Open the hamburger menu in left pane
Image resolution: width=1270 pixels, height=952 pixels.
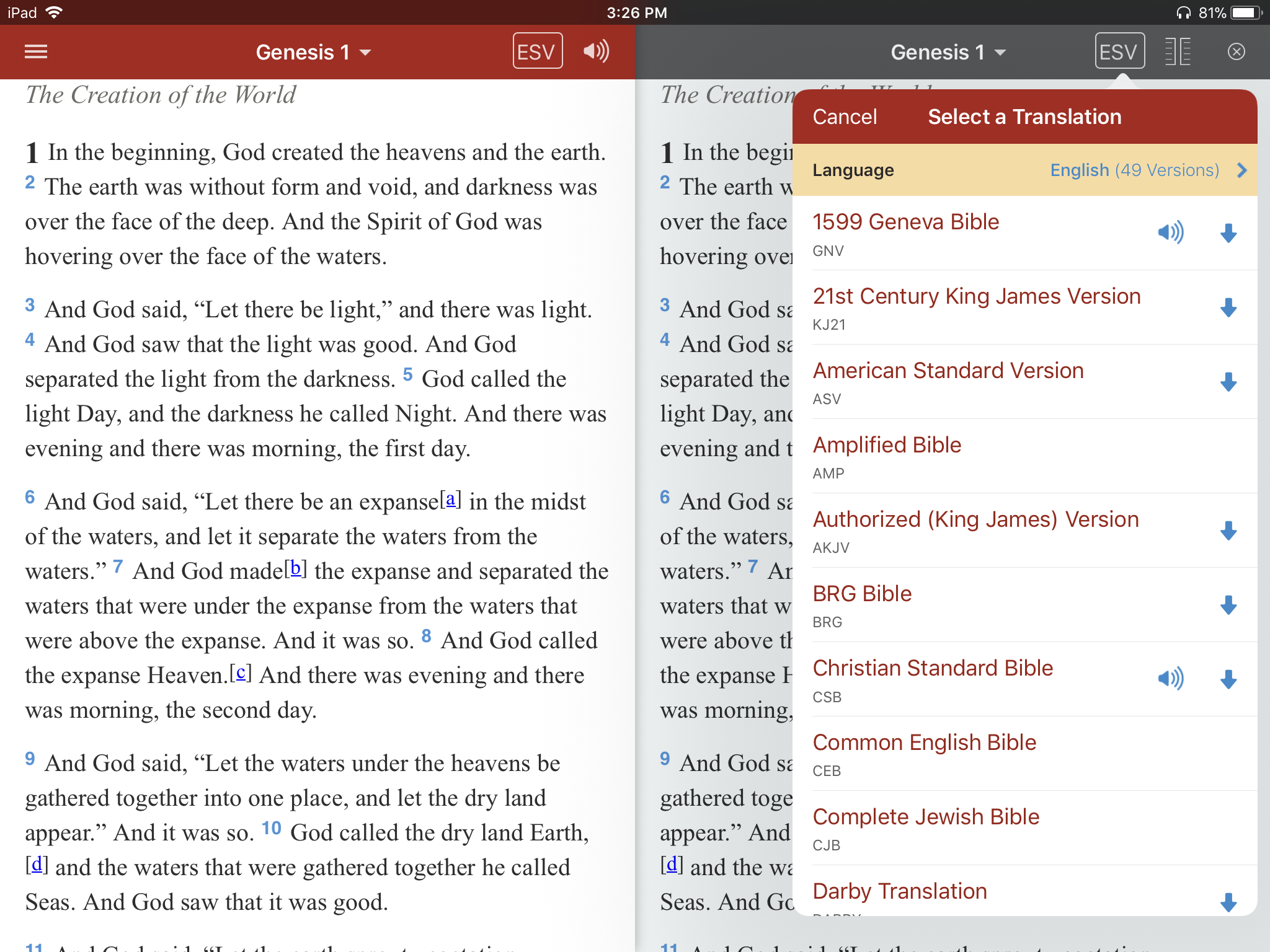tap(36, 52)
